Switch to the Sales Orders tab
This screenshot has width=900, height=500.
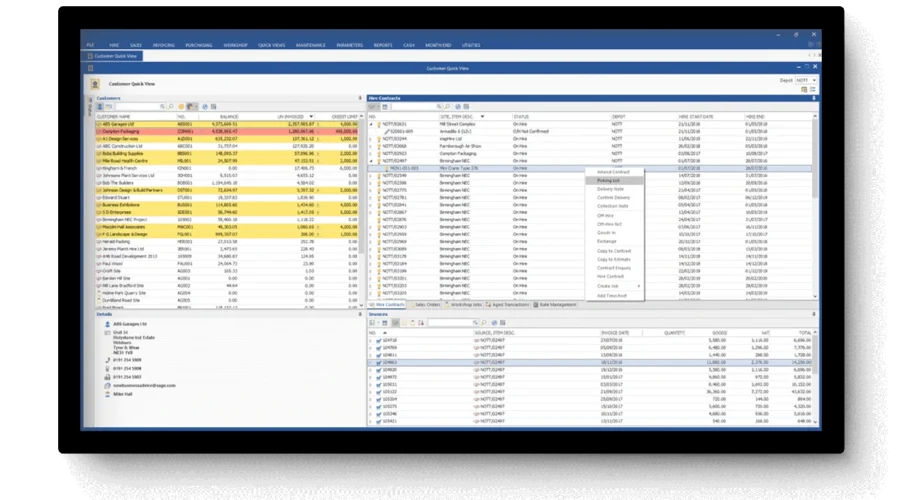(x=427, y=303)
